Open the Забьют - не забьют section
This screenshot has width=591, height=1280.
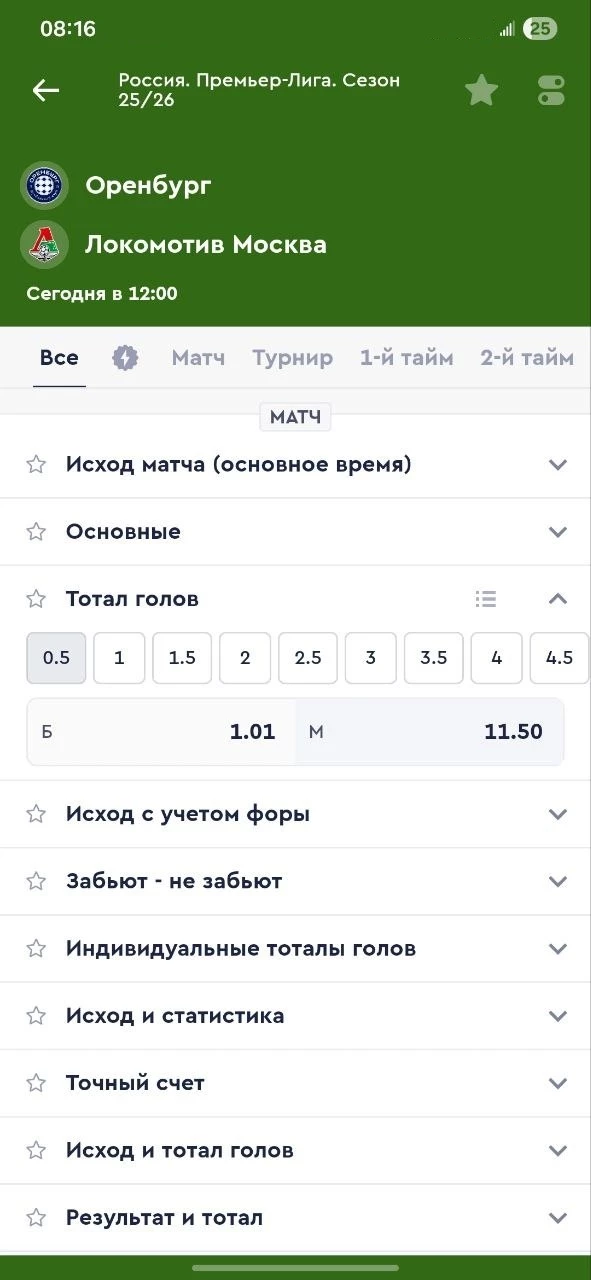point(558,881)
